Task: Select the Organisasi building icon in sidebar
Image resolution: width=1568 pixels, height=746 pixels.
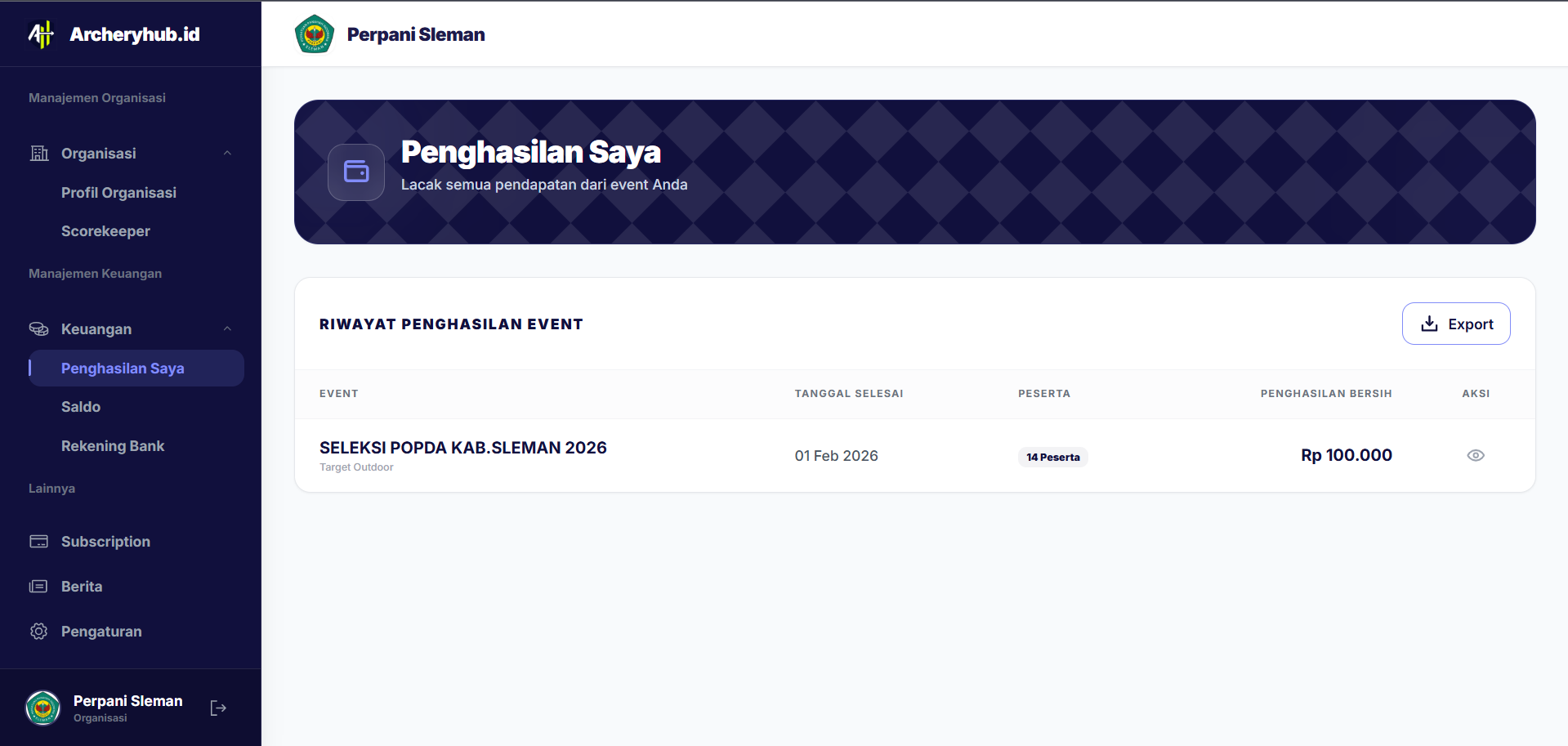Action: click(x=38, y=153)
